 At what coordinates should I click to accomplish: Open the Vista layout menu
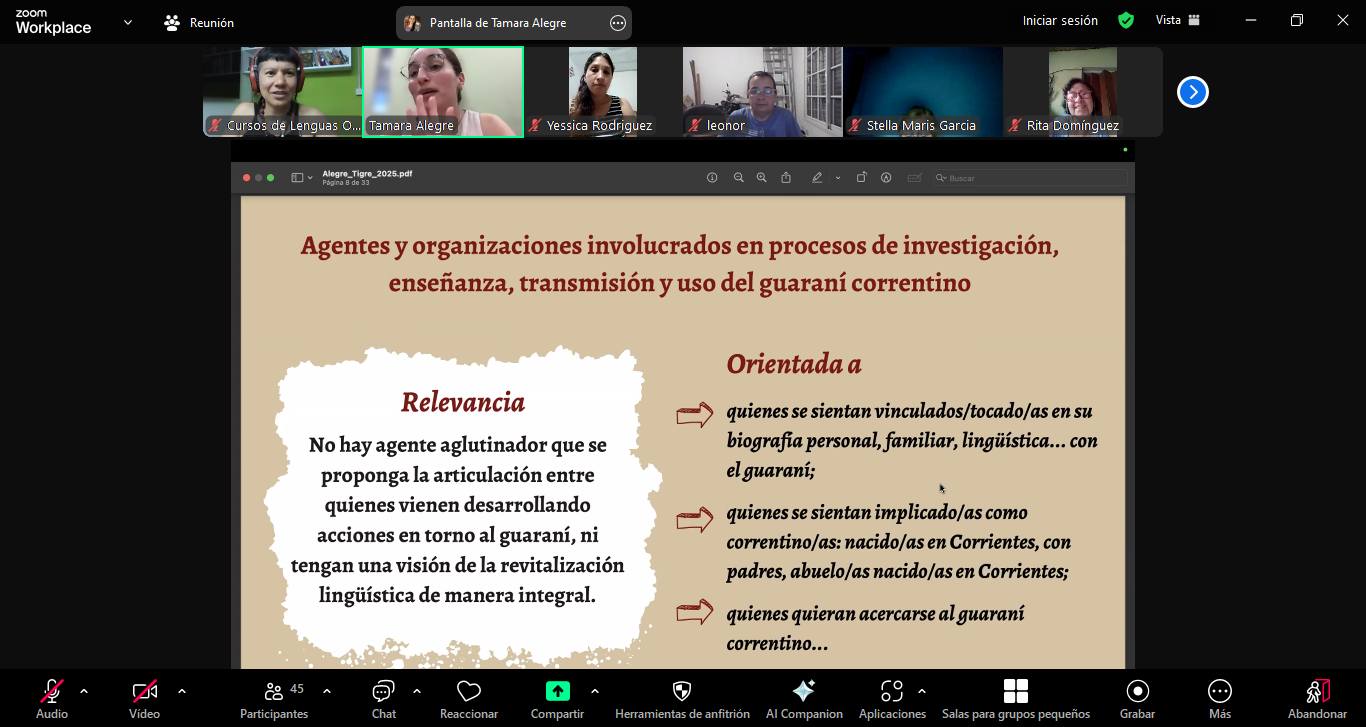point(1177,20)
